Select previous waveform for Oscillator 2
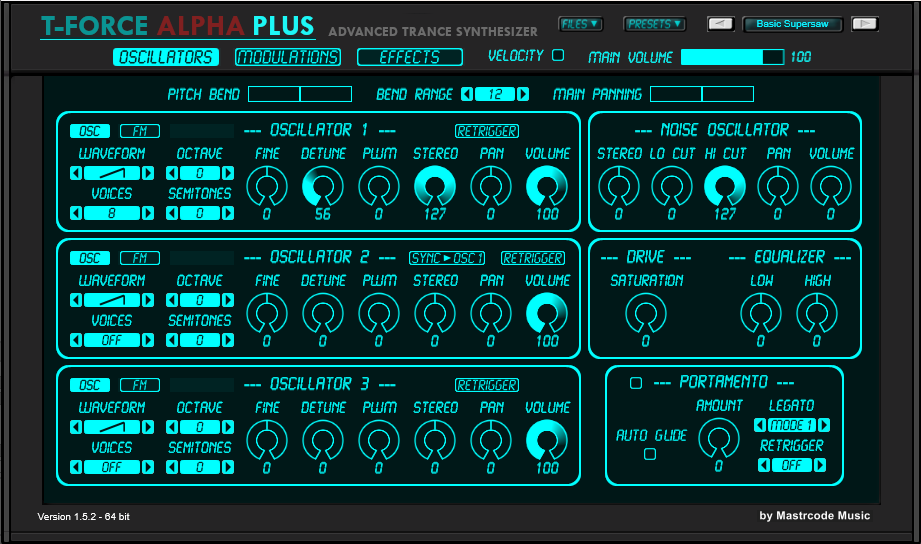The height and width of the screenshot is (544, 921). click(76, 300)
